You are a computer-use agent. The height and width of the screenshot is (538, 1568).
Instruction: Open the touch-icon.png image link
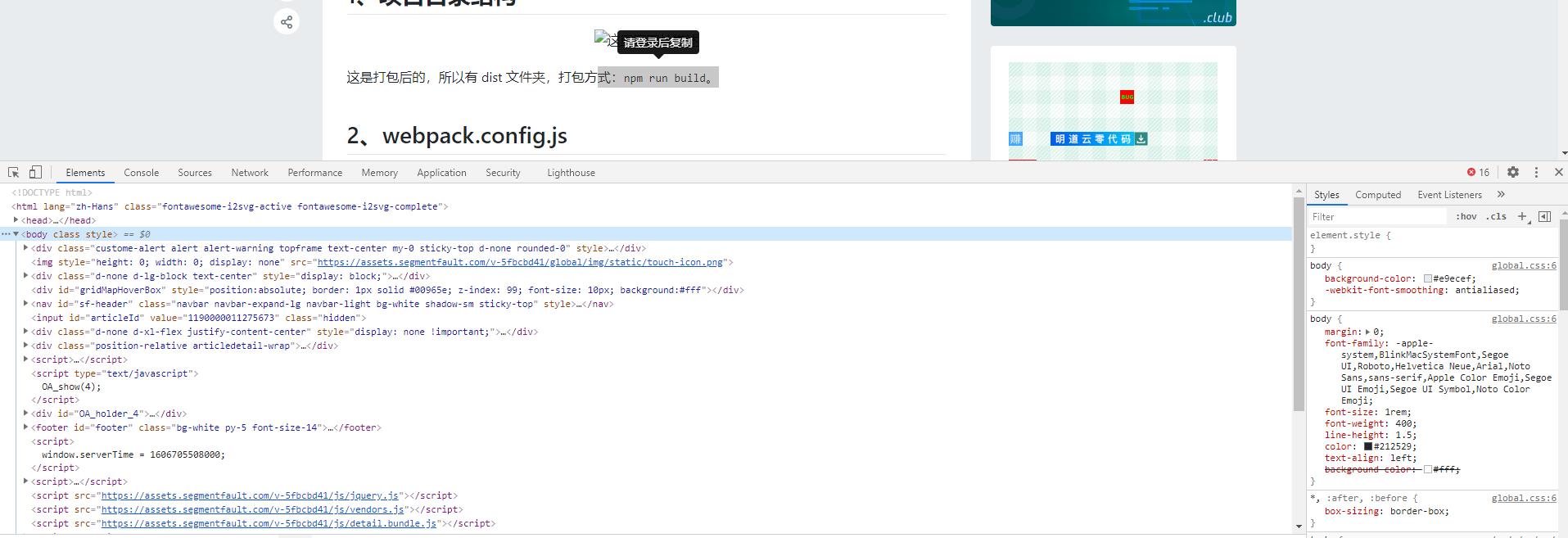pos(520,262)
